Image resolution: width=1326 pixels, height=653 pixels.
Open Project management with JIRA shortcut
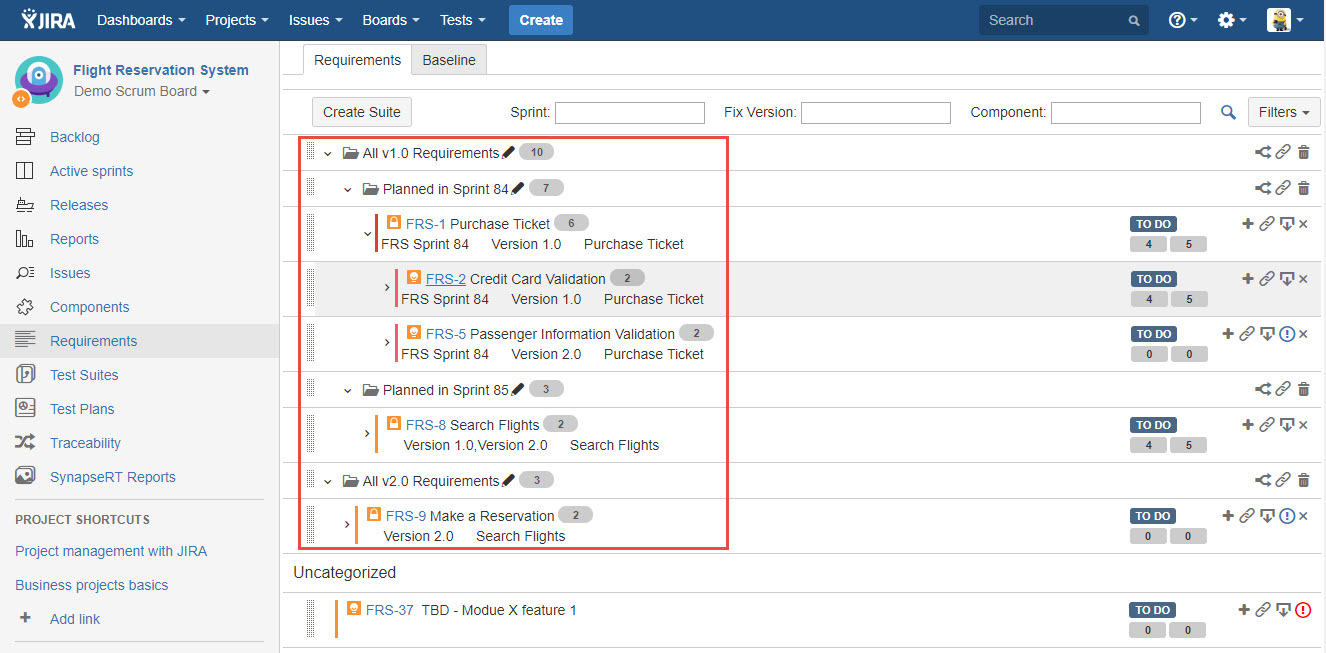point(111,551)
